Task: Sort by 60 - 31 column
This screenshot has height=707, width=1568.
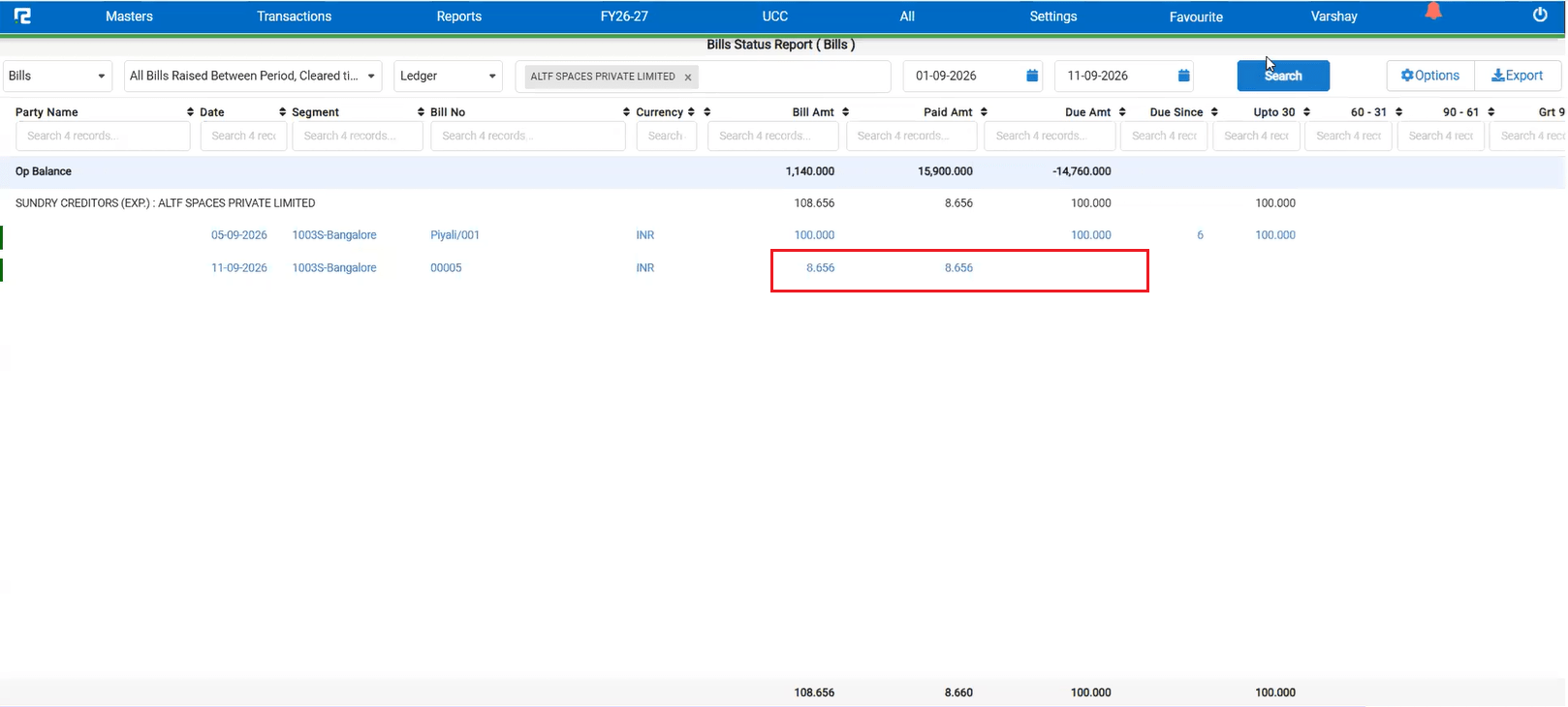Action: click(x=1398, y=112)
